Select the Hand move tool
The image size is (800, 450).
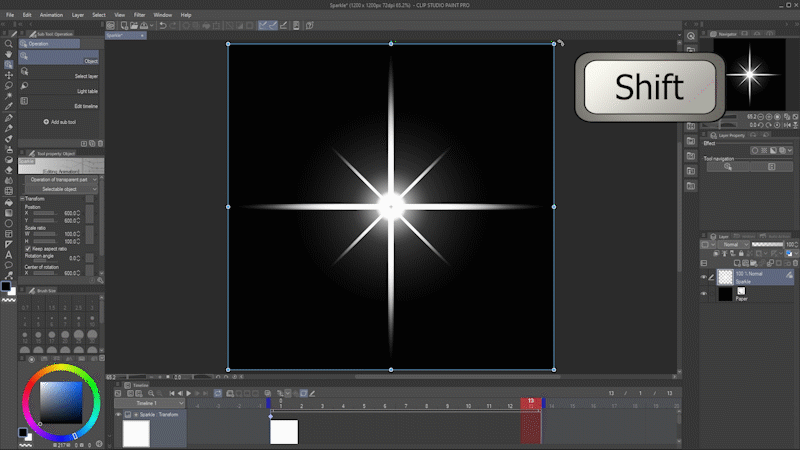[x=9, y=54]
